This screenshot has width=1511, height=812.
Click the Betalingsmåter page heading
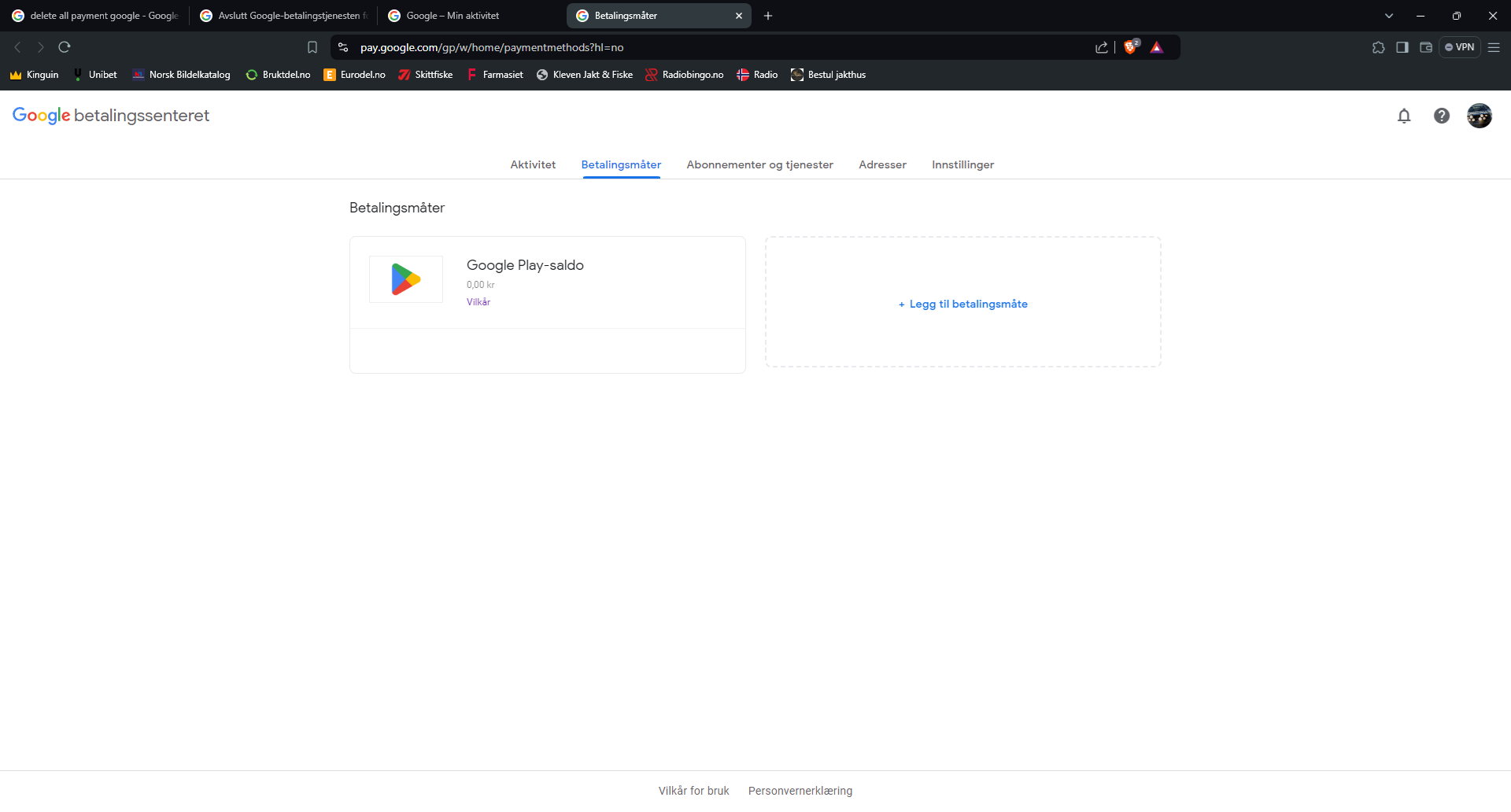pyautogui.click(x=397, y=208)
